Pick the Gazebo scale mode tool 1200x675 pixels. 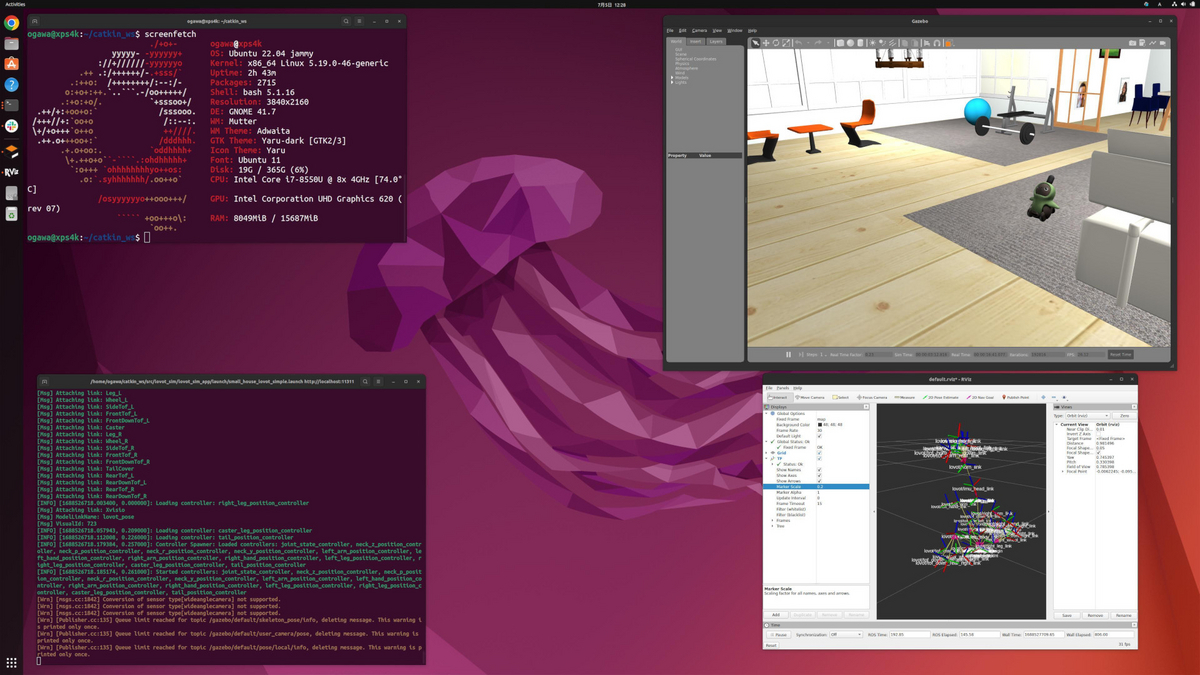(x=786, y=43)
